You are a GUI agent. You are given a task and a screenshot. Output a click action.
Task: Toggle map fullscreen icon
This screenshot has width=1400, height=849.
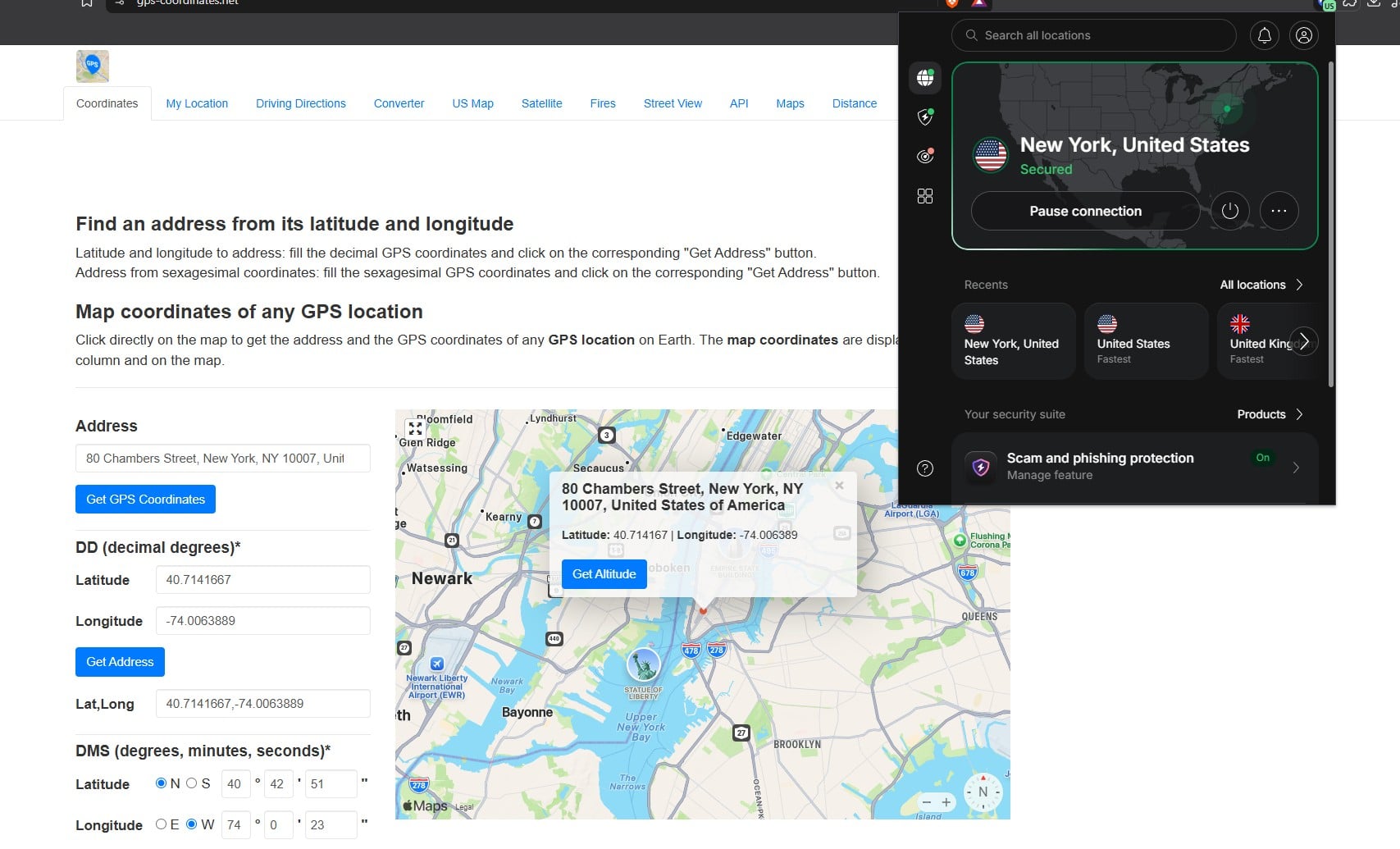(415, 428)
